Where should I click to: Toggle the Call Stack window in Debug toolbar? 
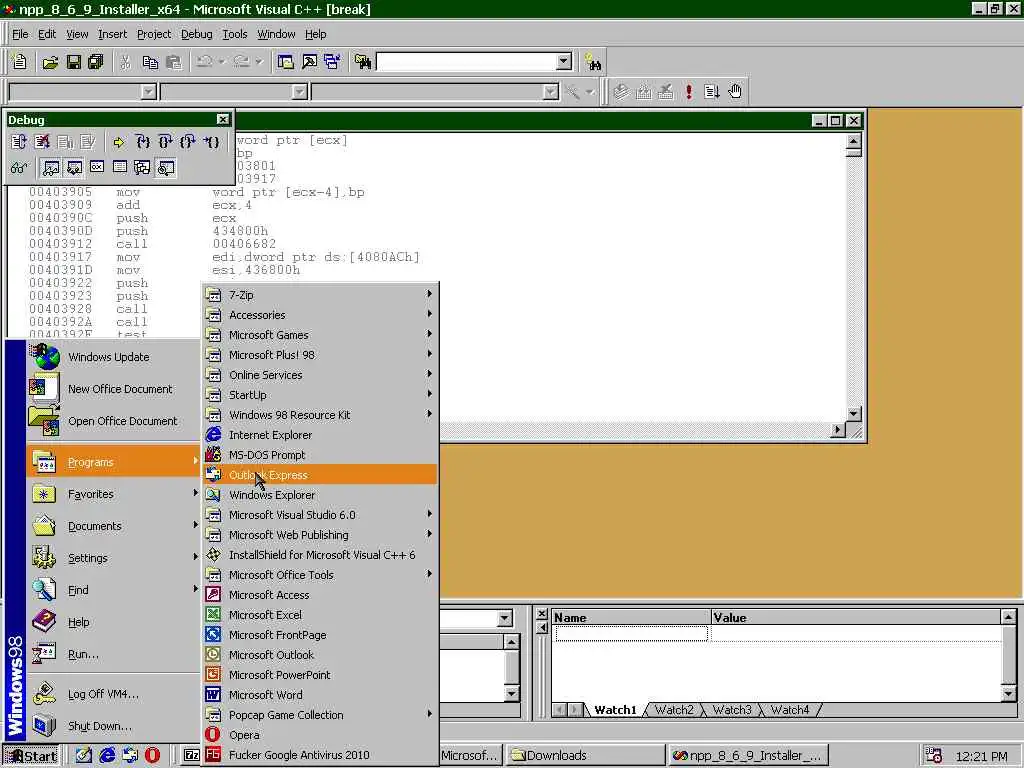coord(142,168)
